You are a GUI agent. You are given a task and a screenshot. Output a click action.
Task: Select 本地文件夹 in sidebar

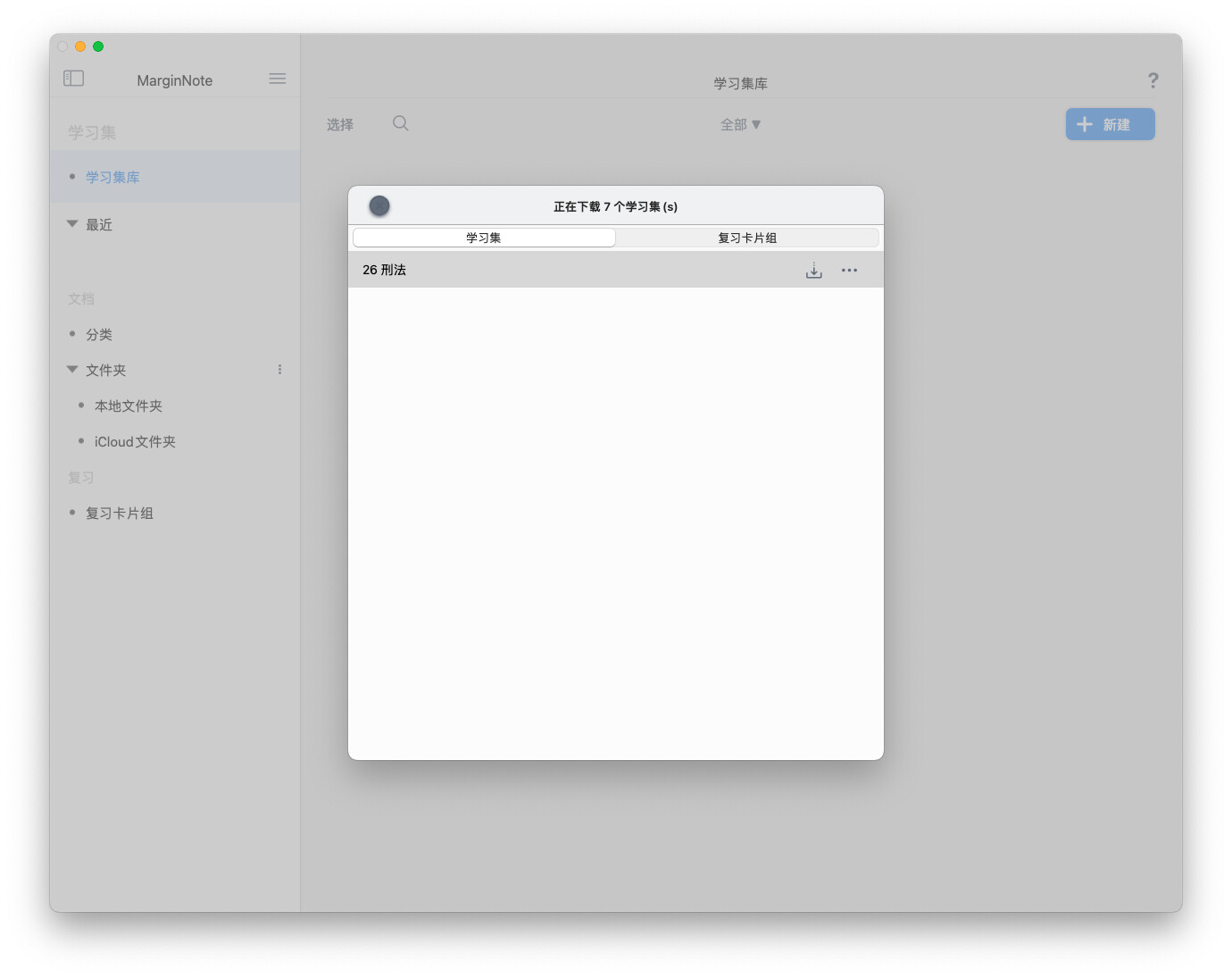(x=129, y=406)
